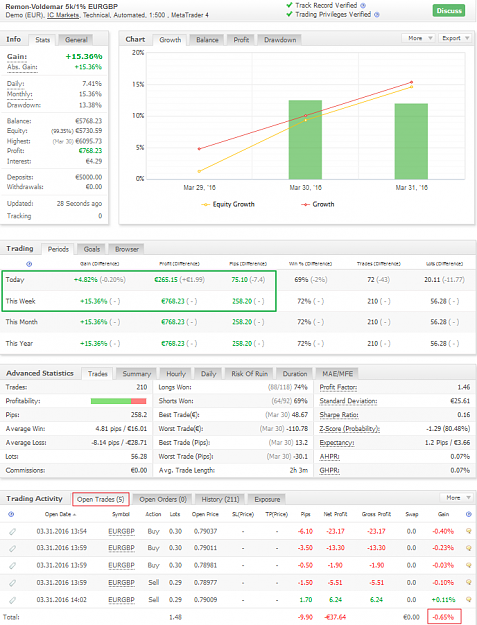Click comment icon on the -0.03% trade row
Screen dimensions: 477x625
pos(469,565)
